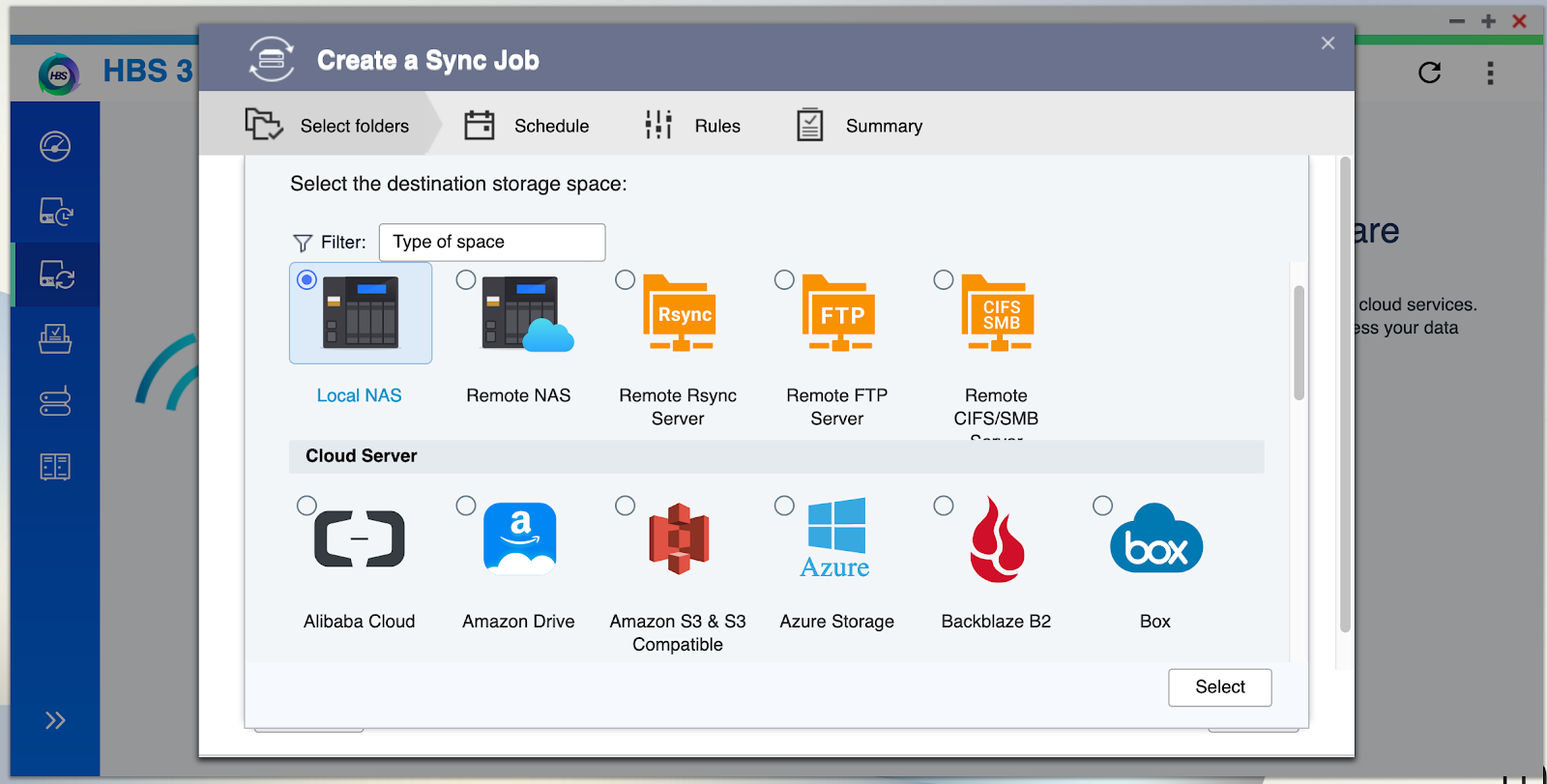Image resolution: width=1547 pixels, height=784 pixels.
Task: Select the Remote Rsync Server radio button
Action: [626, 279]
